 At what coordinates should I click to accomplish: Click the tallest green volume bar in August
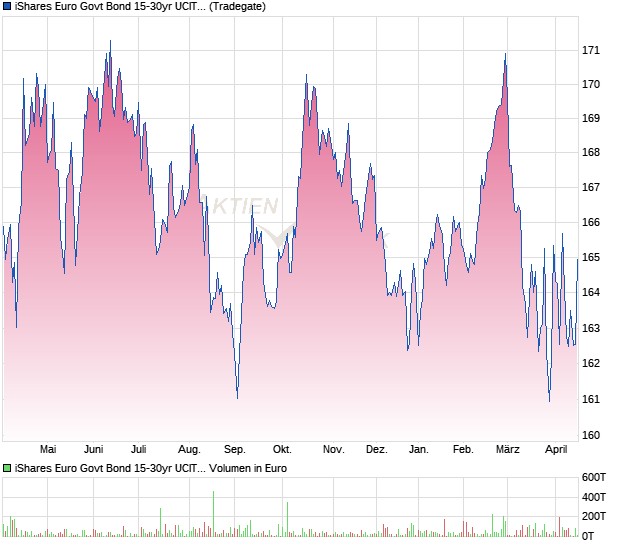coord(214,514)
